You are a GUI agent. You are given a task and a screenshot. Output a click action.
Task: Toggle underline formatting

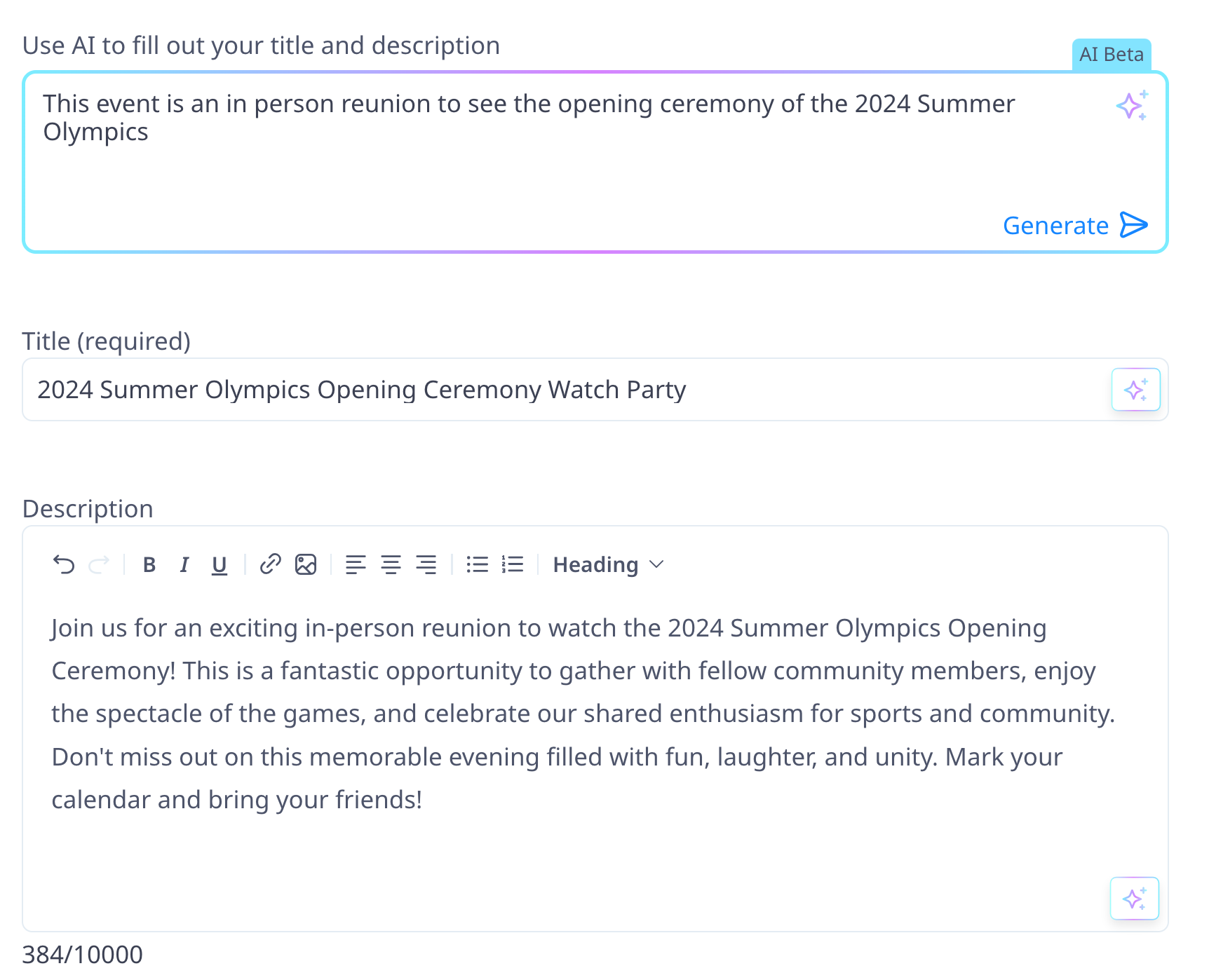click(x=219, y=565)
